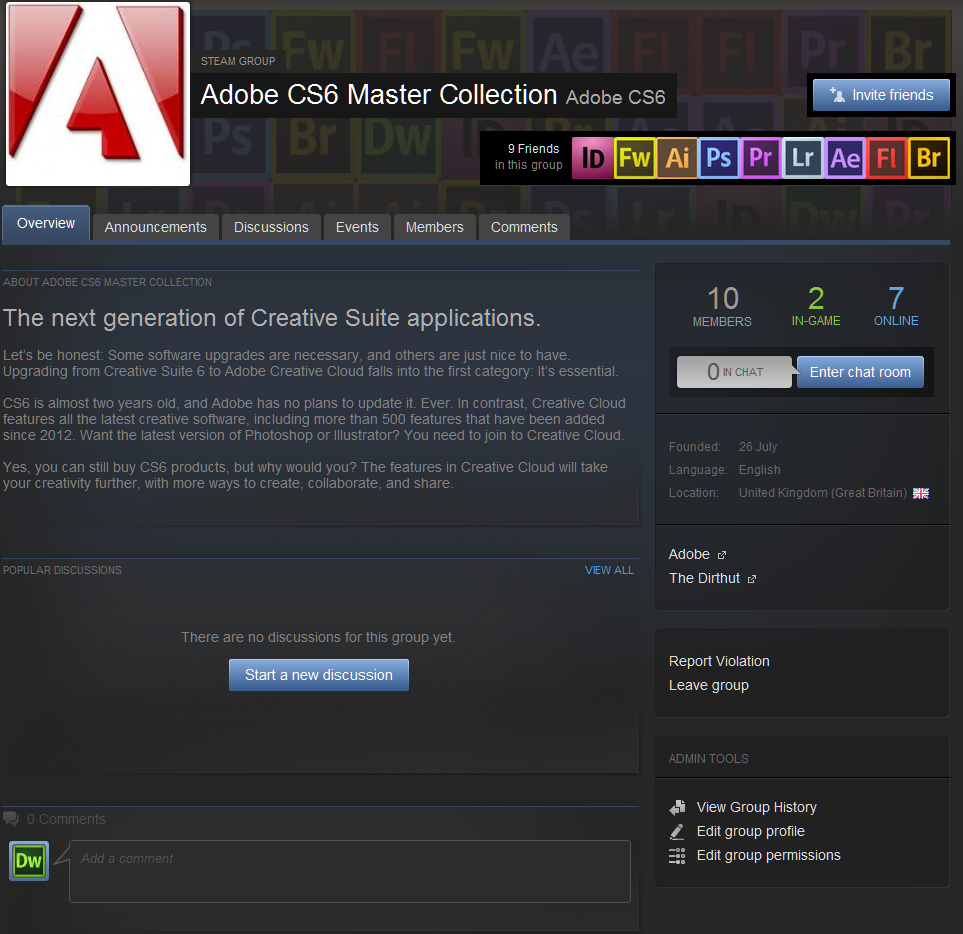Click the 0 IN CHAT counter
The height and width of the screenshot is (934, 963).
point(735,372)
